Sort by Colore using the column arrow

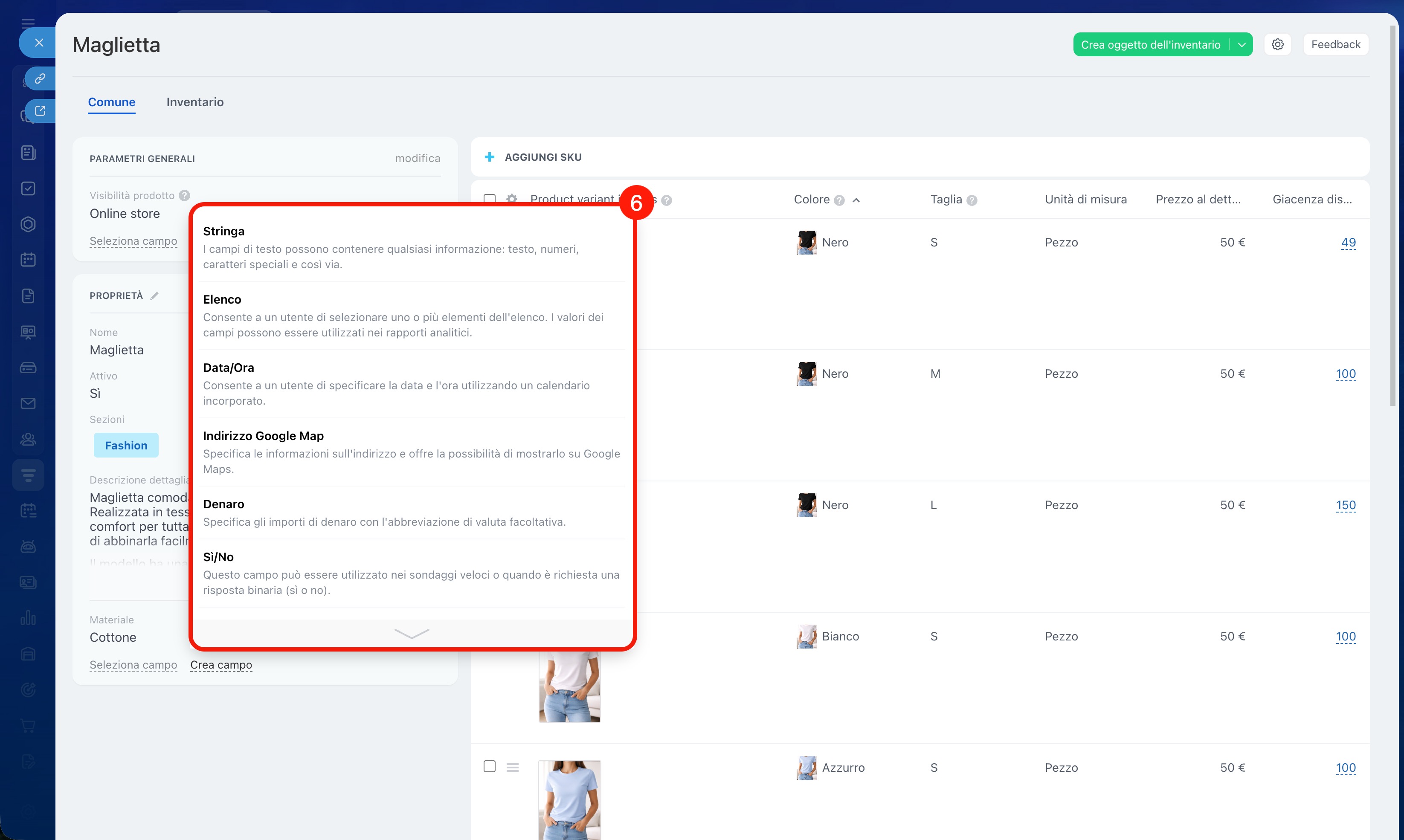coord(856,200)
